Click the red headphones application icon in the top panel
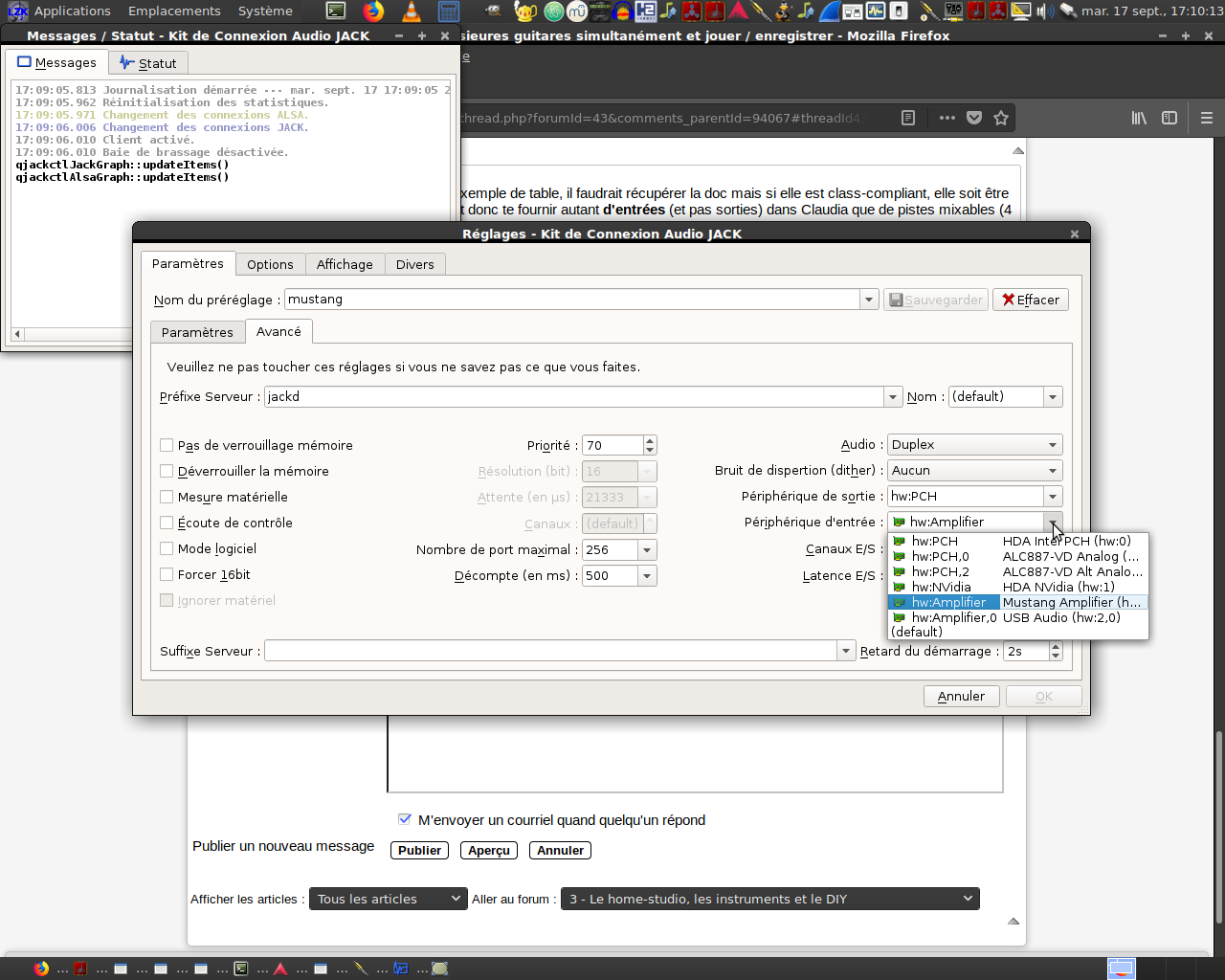Viewport: 1225px width, 980px height. click(623, 11)
